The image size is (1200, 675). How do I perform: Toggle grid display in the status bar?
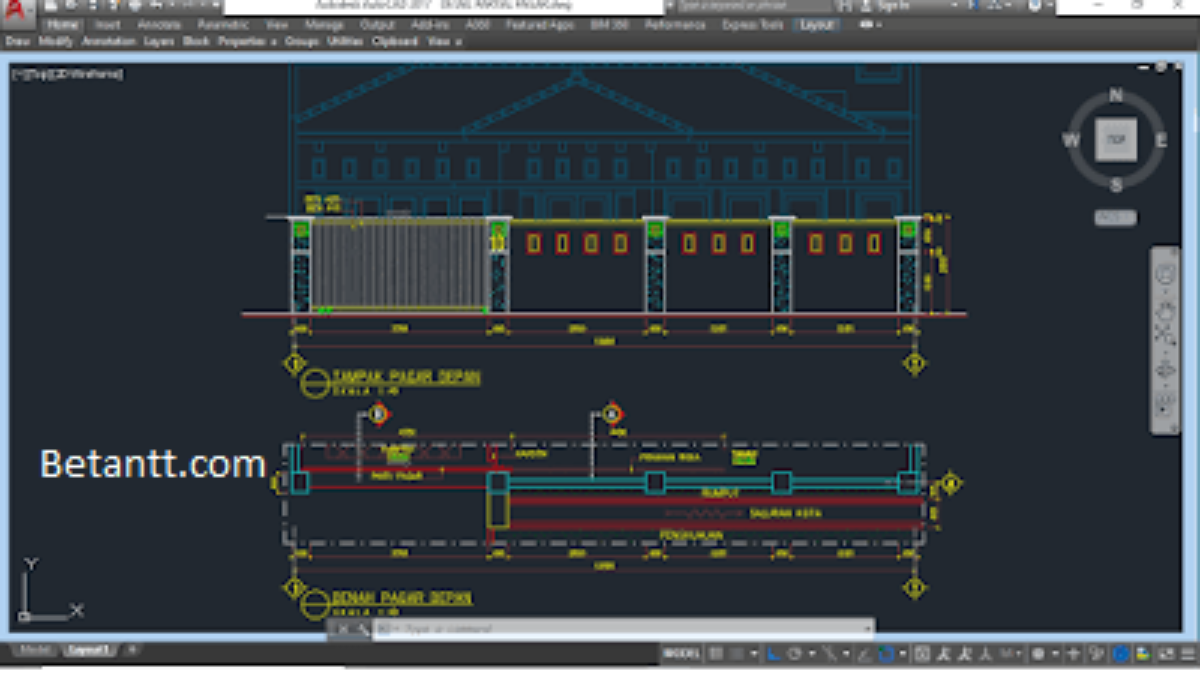716,654
